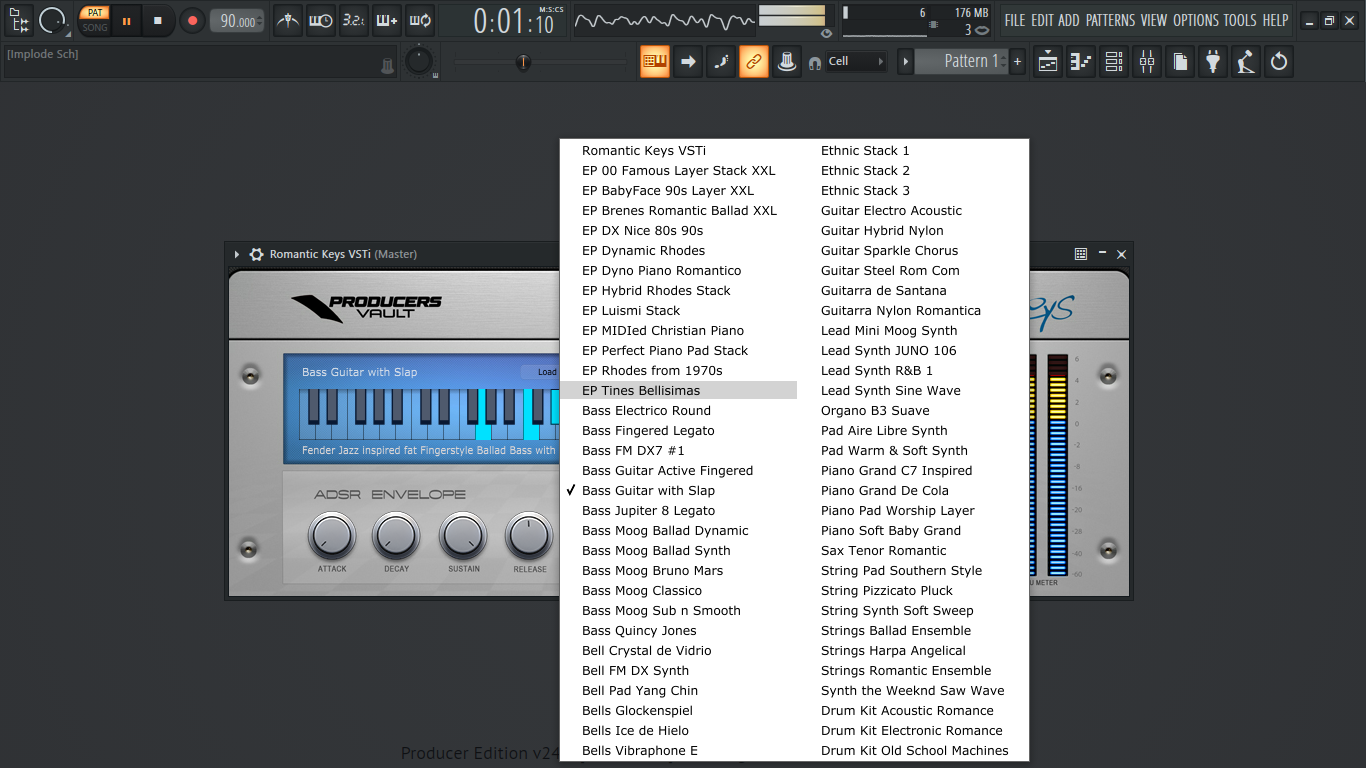Open the project browser files icon
Image resolution: width=1366 pixels, height=768 pixels.
click(x=1180, y=61)
